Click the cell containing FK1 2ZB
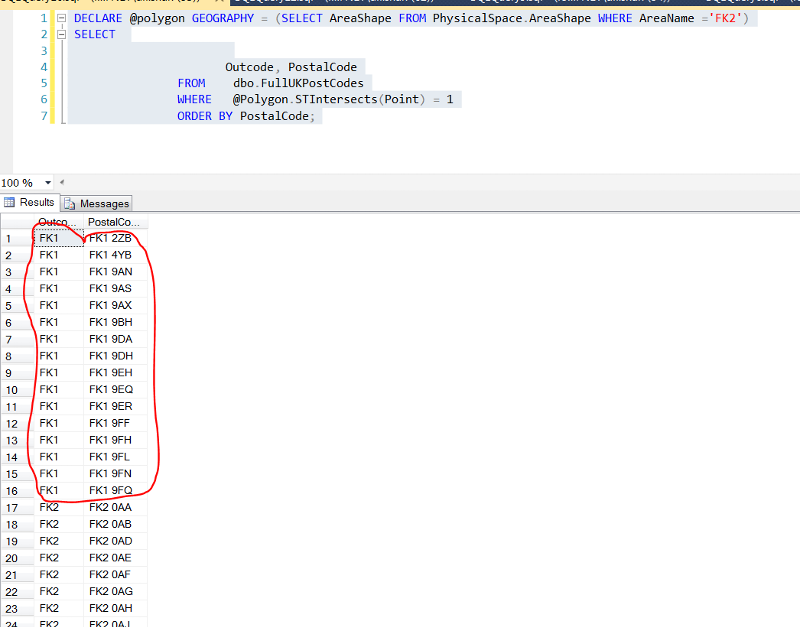Screen dimensions: 800x627 pyautogui.click(x=110, y=238)
